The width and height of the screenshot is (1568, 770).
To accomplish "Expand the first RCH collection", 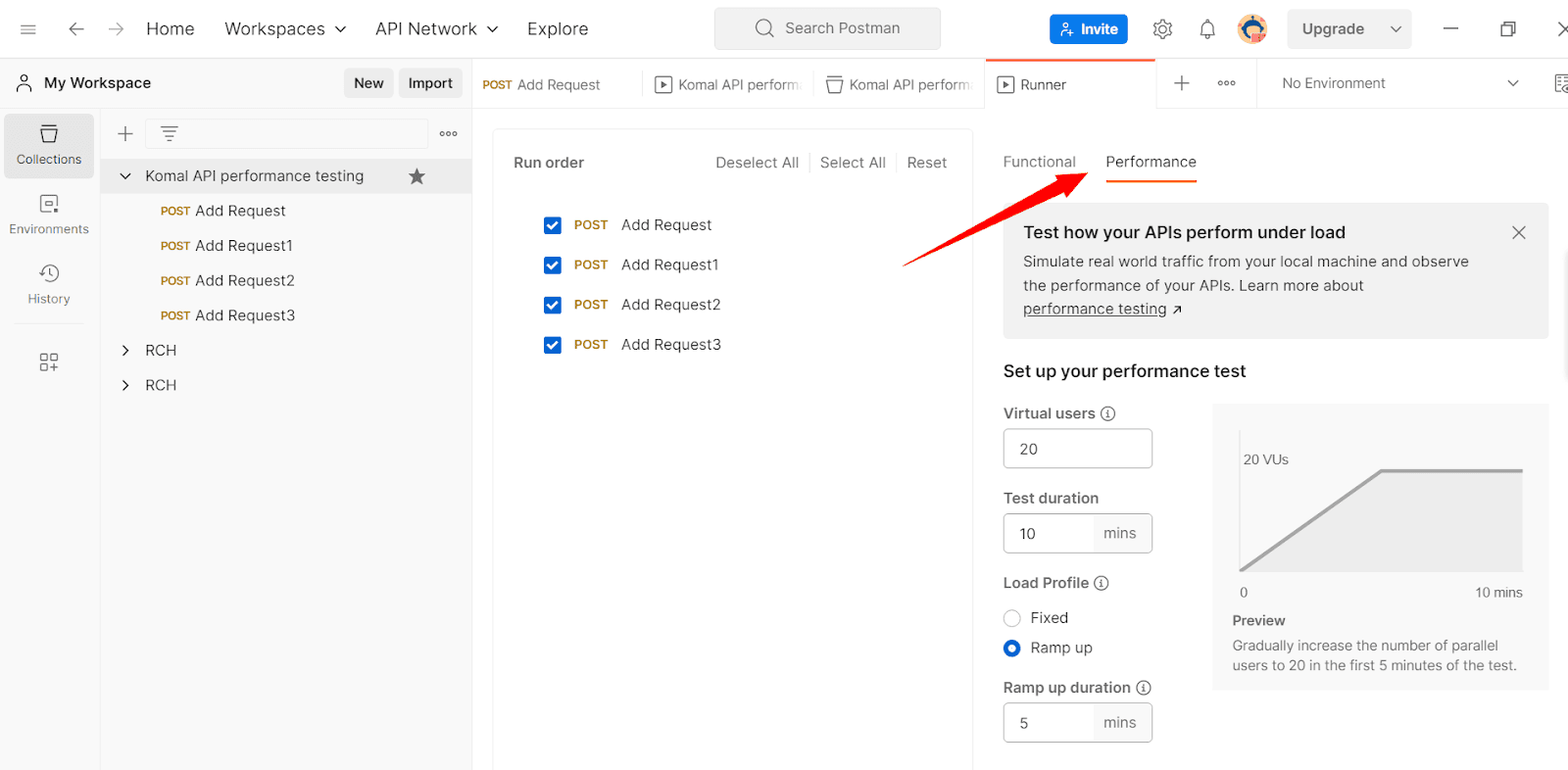I will coord(125,351).
